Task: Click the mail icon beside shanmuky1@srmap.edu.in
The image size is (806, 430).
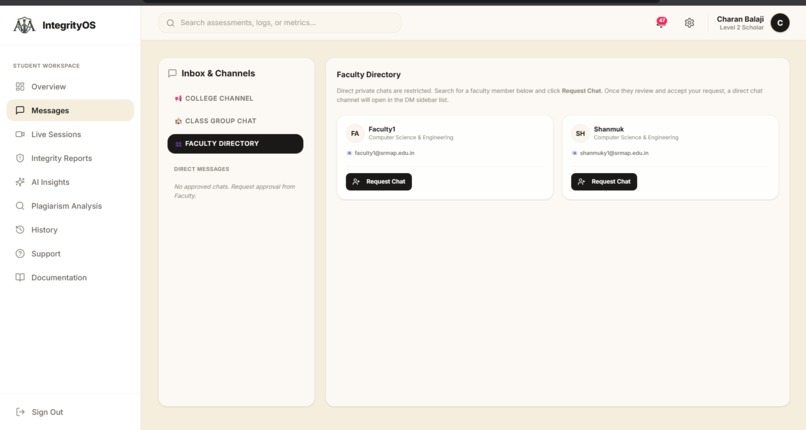Action: (x=574, y=153)
